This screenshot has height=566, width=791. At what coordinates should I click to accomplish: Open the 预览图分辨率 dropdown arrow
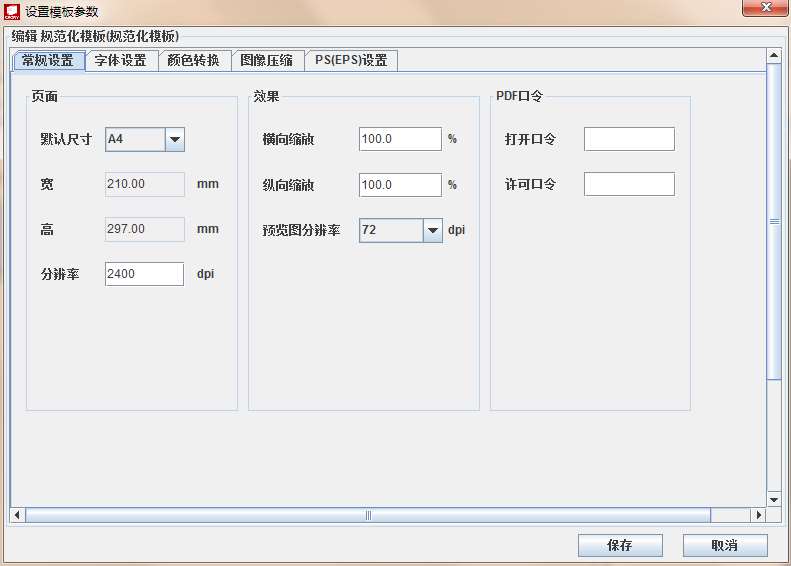(432, 231)
